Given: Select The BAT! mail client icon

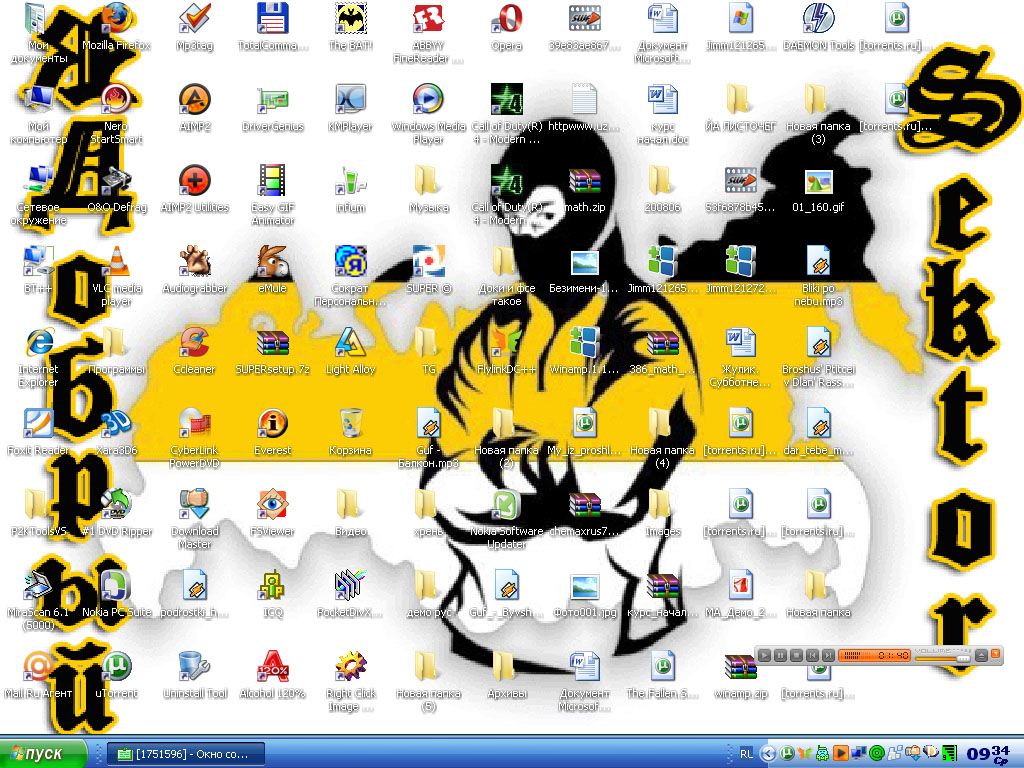Looking at the screenshot, I should (x=351, y=27).
